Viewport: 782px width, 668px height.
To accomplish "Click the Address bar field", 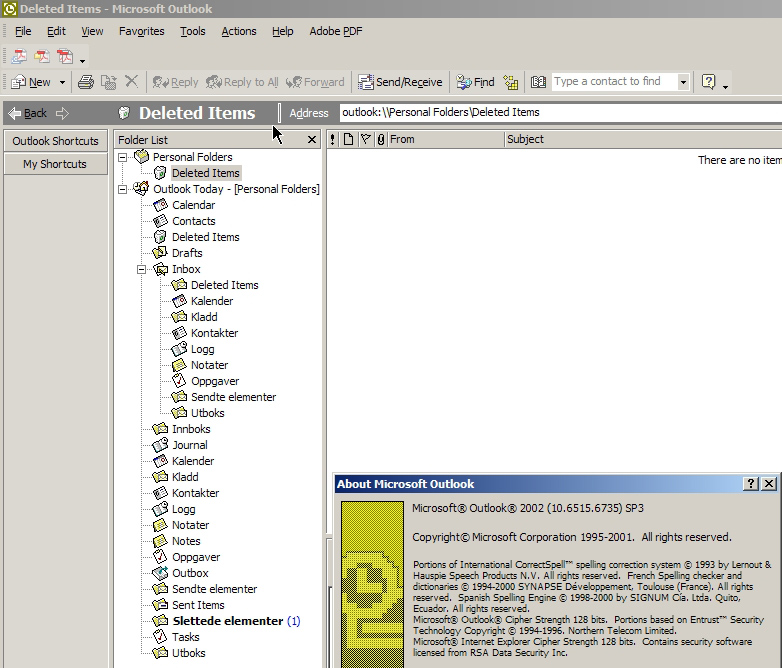I will click(561, 112).
